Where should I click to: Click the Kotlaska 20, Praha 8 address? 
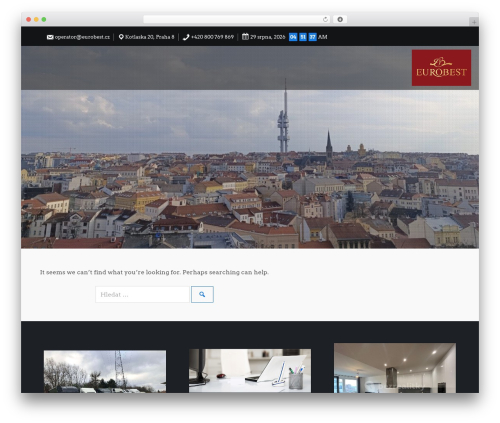(150, 37)
